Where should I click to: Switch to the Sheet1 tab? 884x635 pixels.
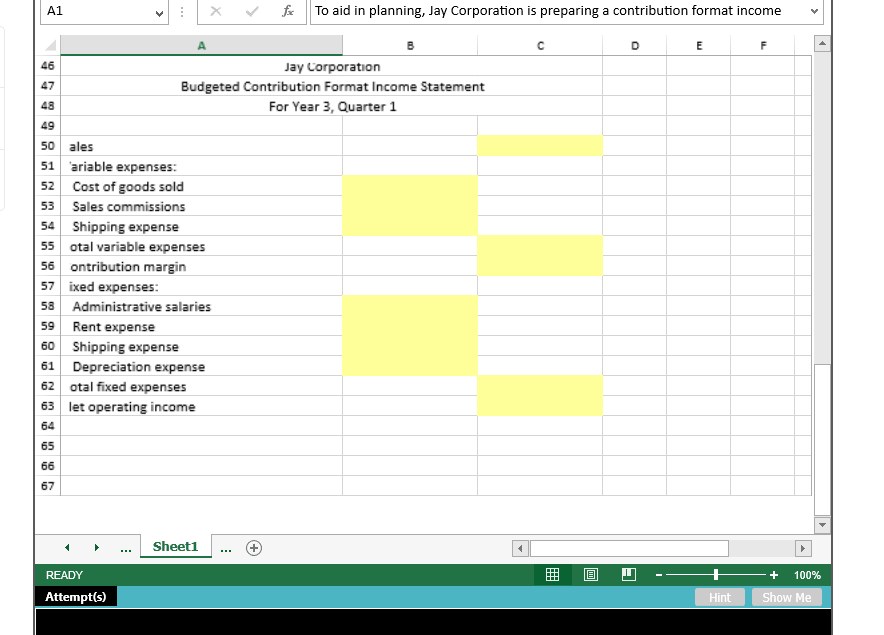coord(175,547)
